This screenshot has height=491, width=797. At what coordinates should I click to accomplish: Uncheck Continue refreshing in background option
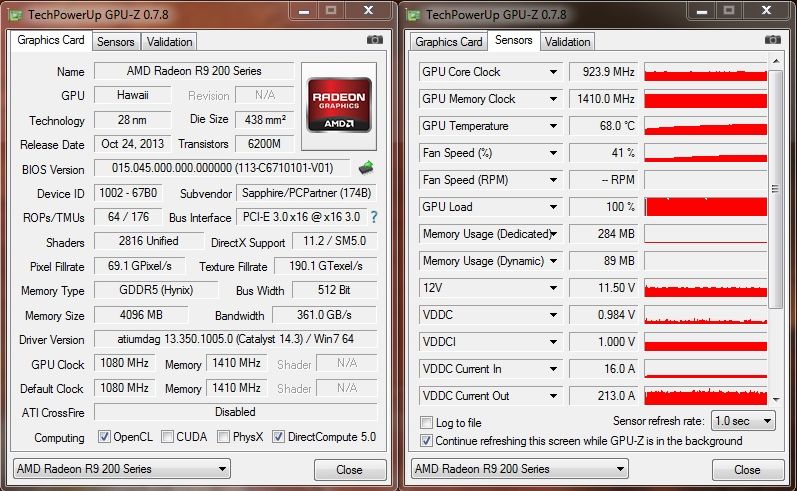428,441
